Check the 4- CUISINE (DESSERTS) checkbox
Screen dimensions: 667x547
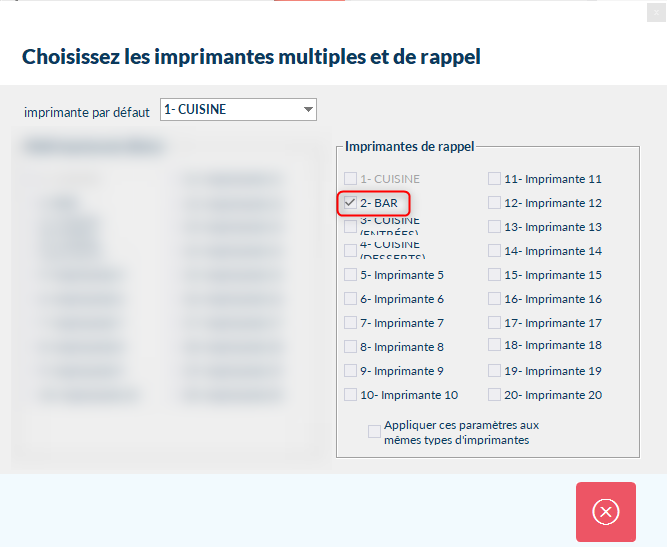pyautogui.click(x=350, y=251)
